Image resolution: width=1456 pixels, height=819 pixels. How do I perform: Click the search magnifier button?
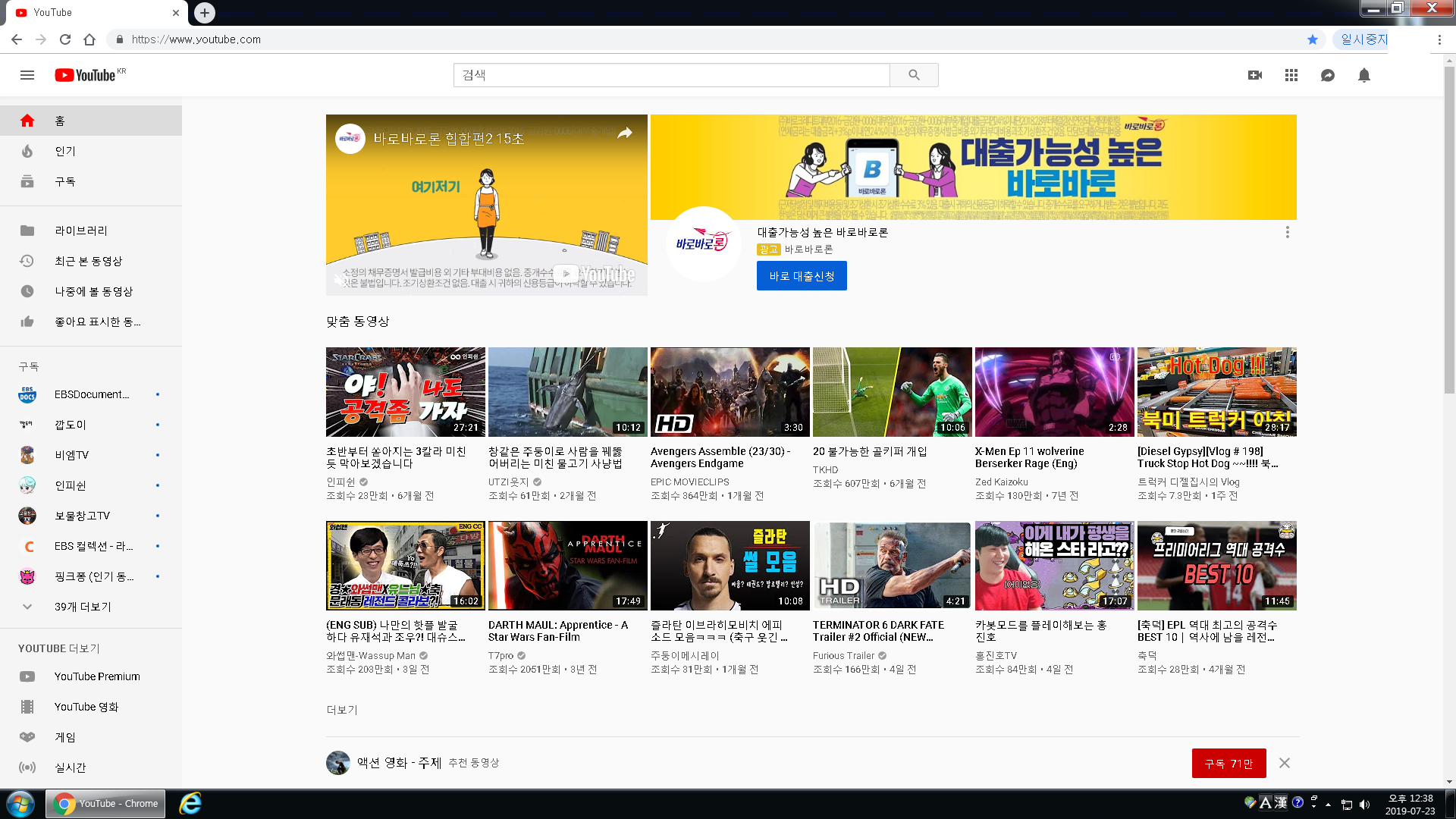(914, 75)
